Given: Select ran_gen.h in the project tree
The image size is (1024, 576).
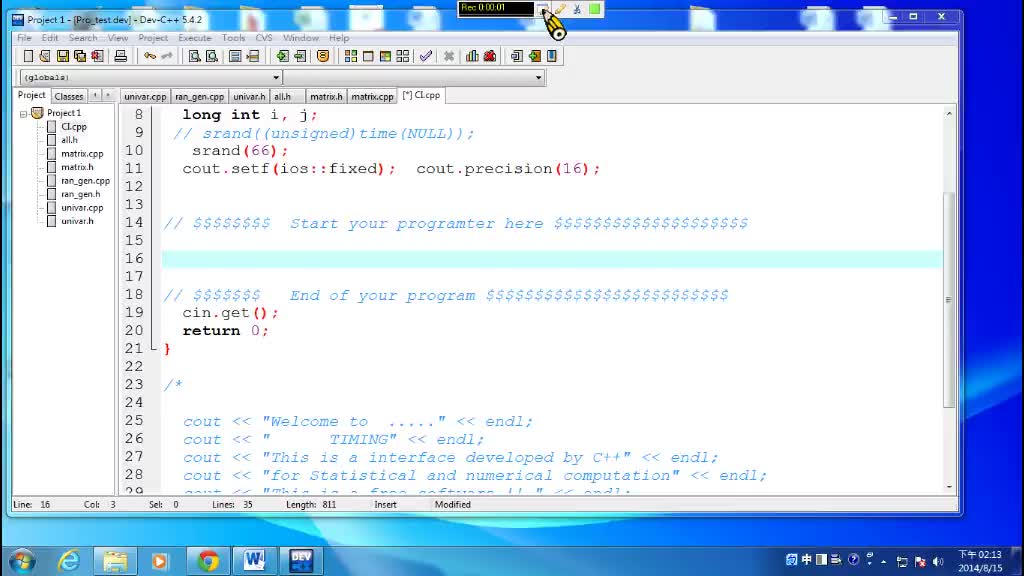Looking at the screenshot, I should 80,194.
